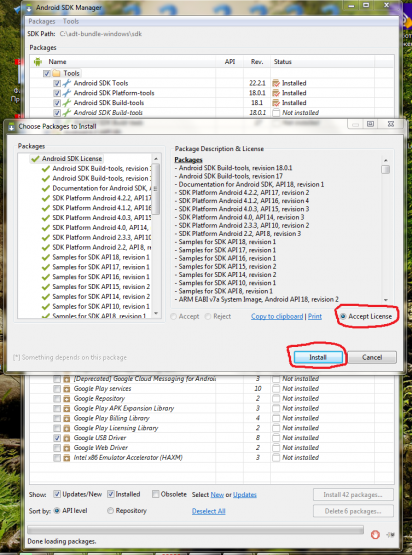This screenshot has height=555, width=412.
Task: Click the Intel x86 Emulator Accelerator package icon
Action: point(66,458)
